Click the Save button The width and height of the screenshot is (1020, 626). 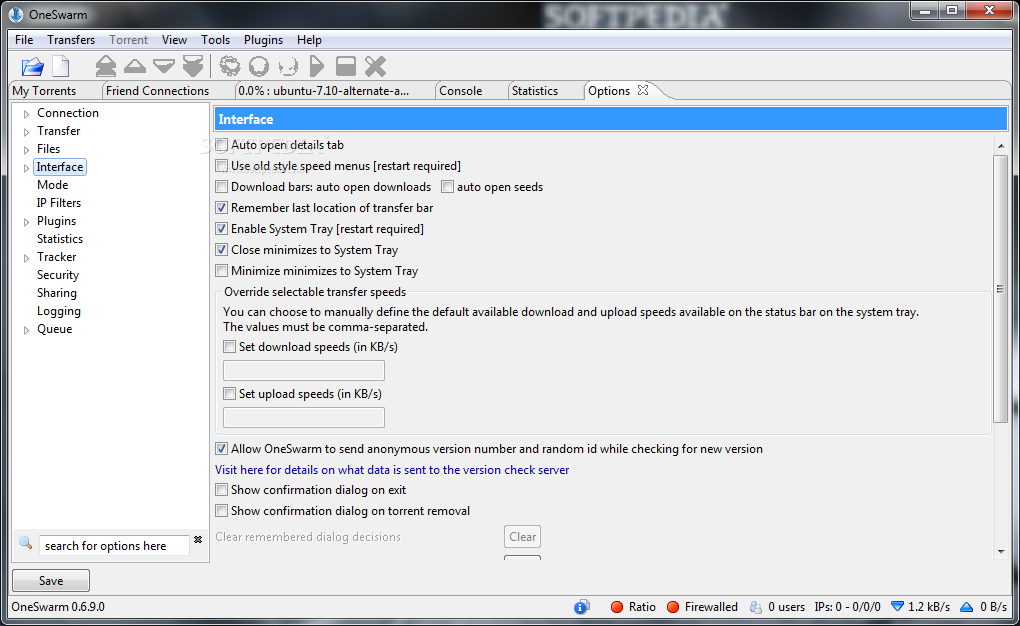tap(51, 580)
